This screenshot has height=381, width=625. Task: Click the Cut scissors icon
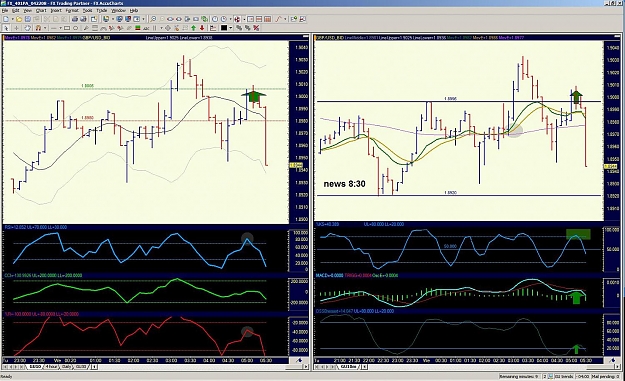(x=47, y=19)
